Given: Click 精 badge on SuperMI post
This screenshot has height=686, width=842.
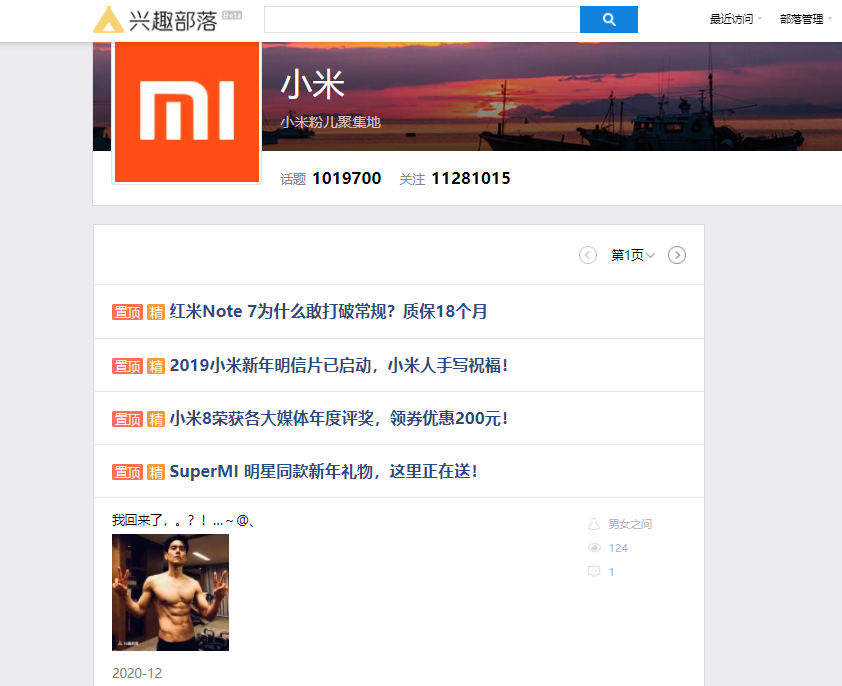Looking at the screenshot, I should (156, 472).
